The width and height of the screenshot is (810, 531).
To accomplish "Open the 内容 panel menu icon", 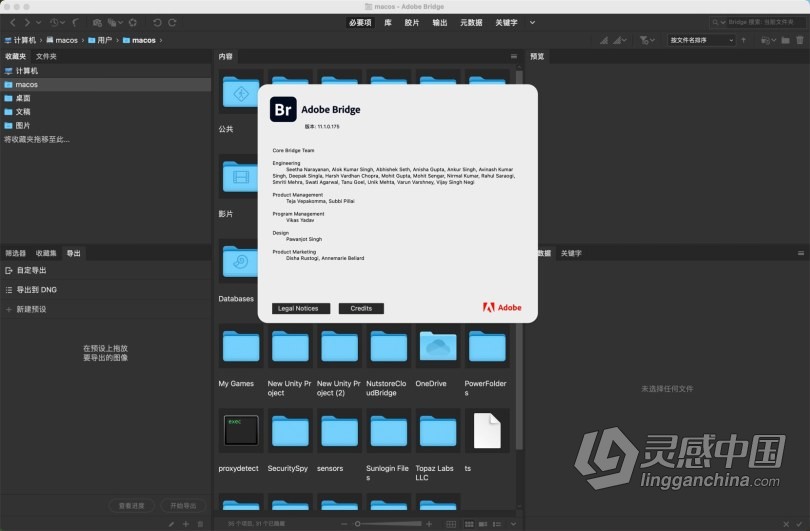I will (513, 56).
